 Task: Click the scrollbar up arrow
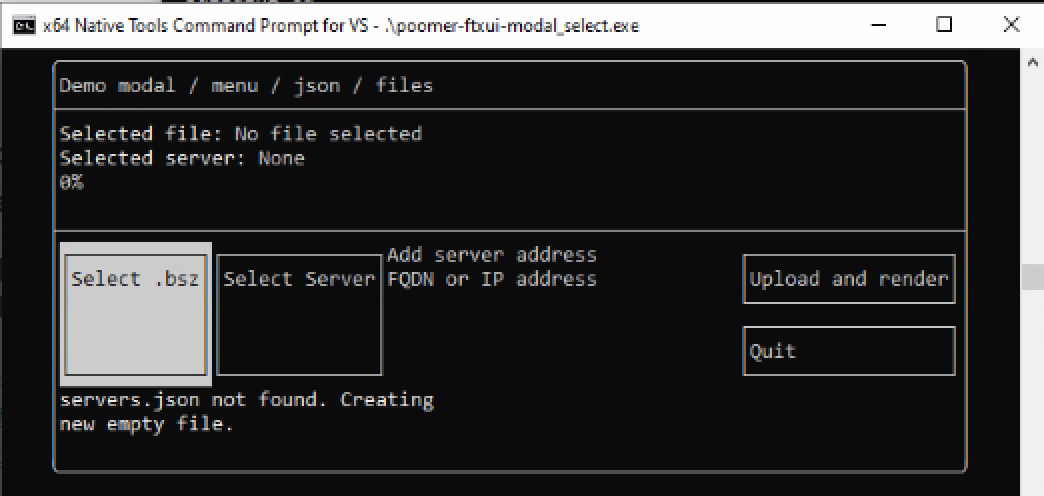tap(1033, 61)
